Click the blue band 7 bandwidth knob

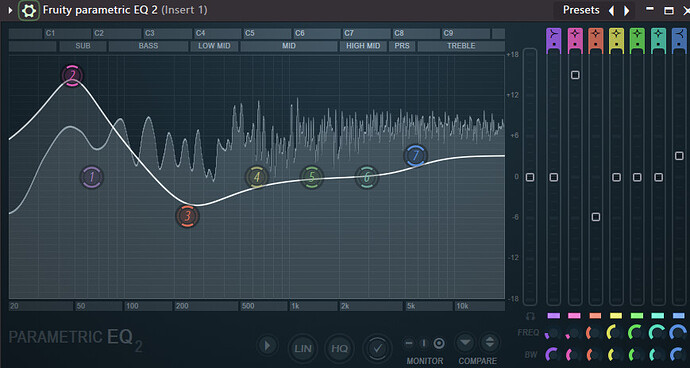click(x=679, y=354)
